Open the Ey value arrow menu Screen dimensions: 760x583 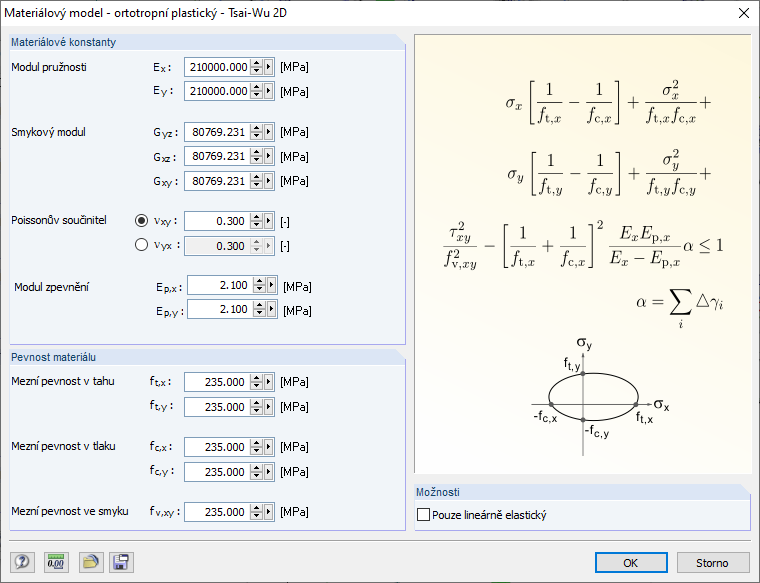(x=269, y=91)
